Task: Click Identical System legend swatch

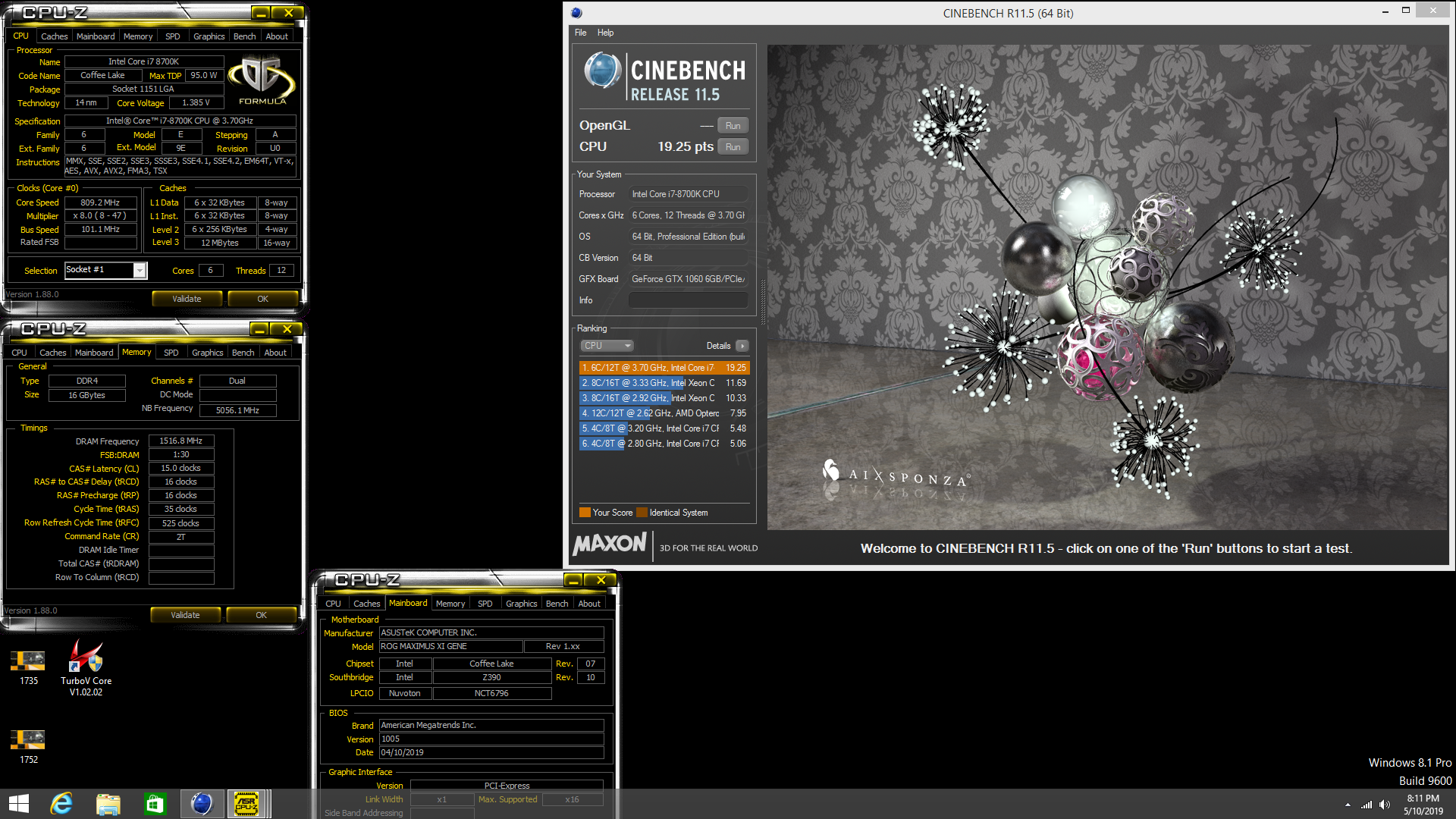Action: tap(642, 513)
